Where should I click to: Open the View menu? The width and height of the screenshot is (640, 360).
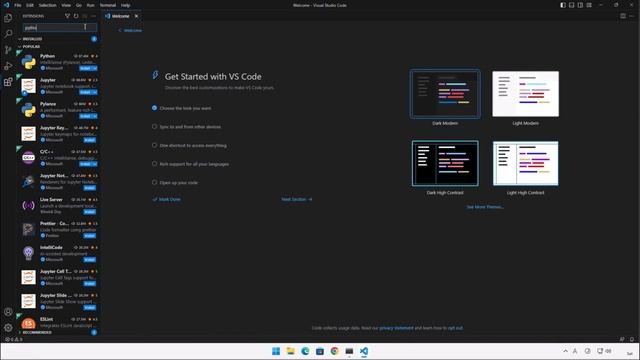point(66,5)
